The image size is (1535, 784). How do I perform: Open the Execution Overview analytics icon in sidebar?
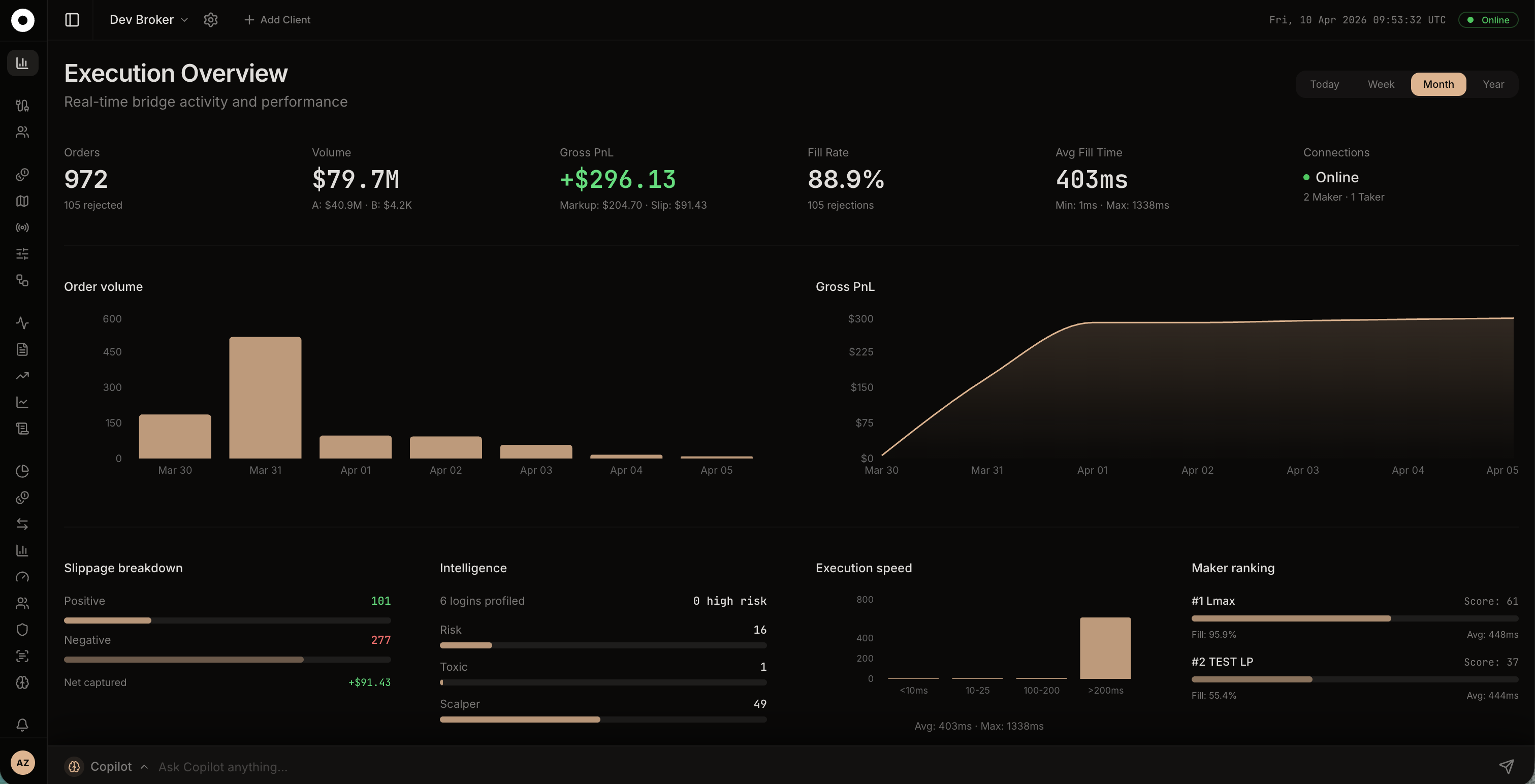pos(22,62)
